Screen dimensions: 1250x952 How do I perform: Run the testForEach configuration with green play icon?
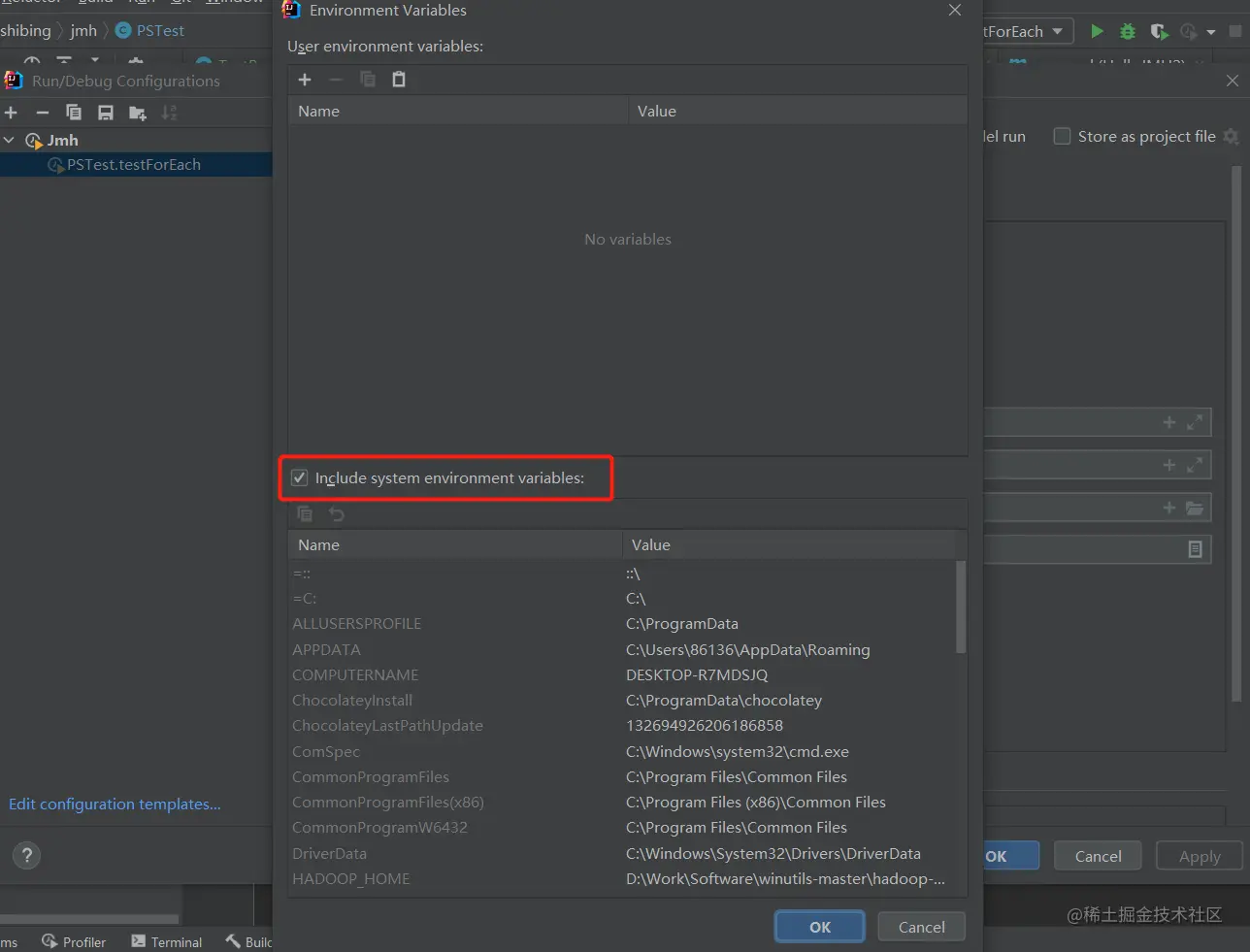tap(1098, 30)
